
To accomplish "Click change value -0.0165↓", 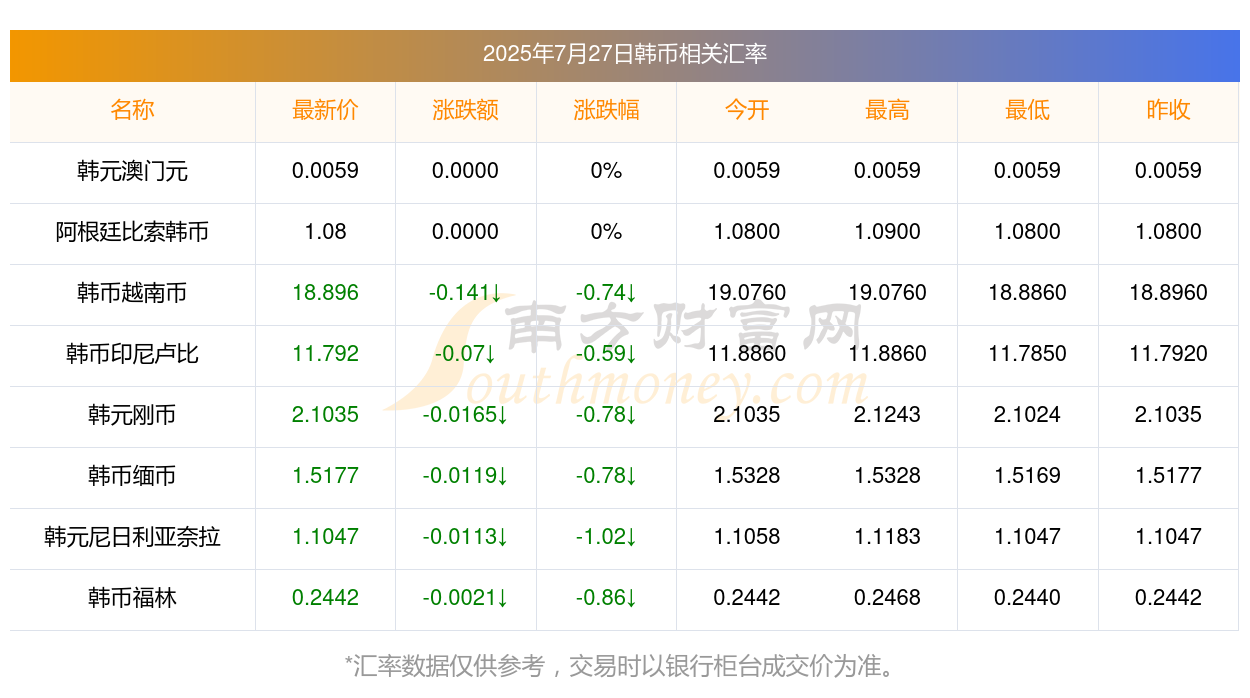I will (x=466, y=415).
